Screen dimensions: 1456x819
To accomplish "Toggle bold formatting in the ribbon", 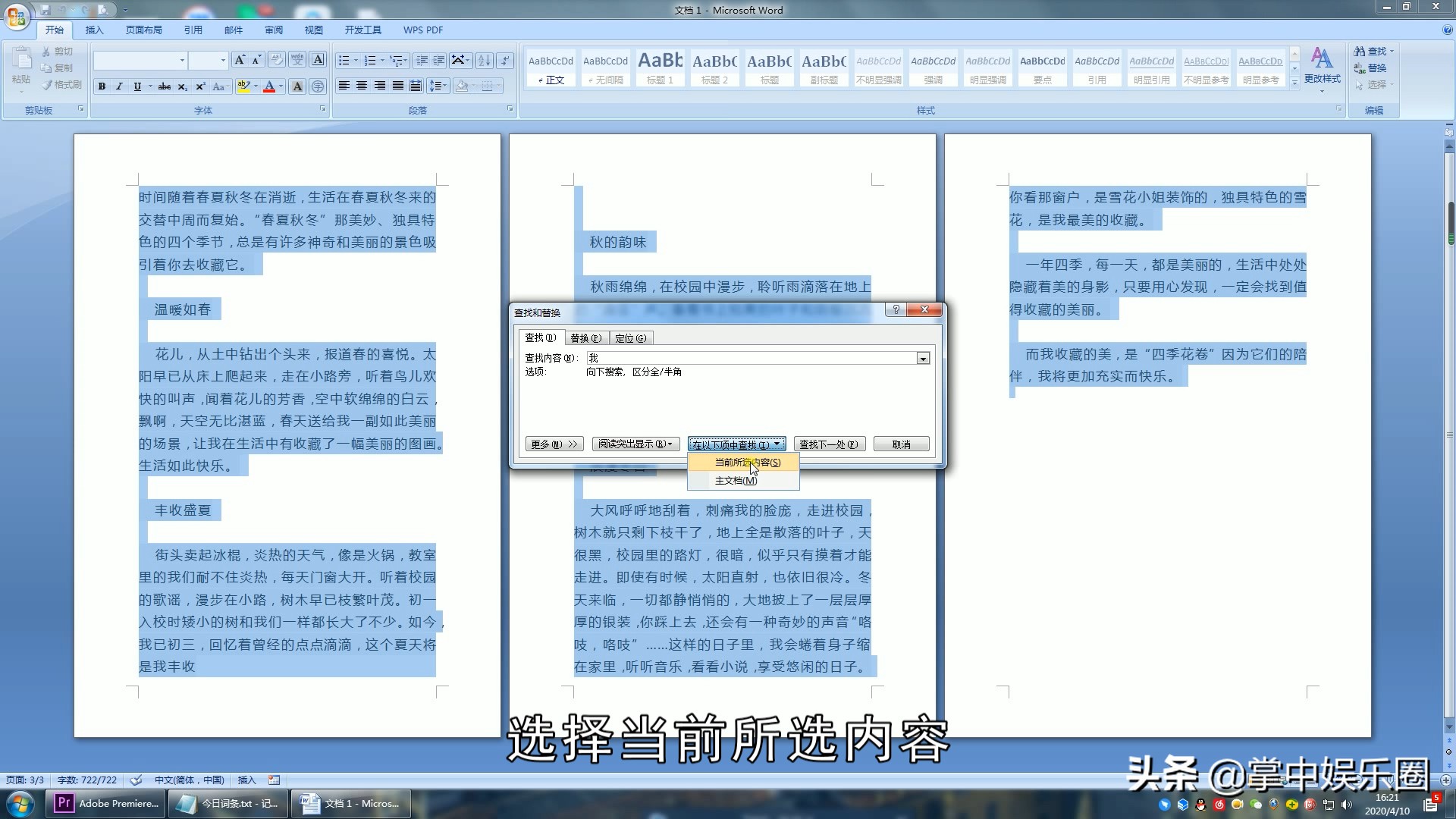I will coord(102,86).
